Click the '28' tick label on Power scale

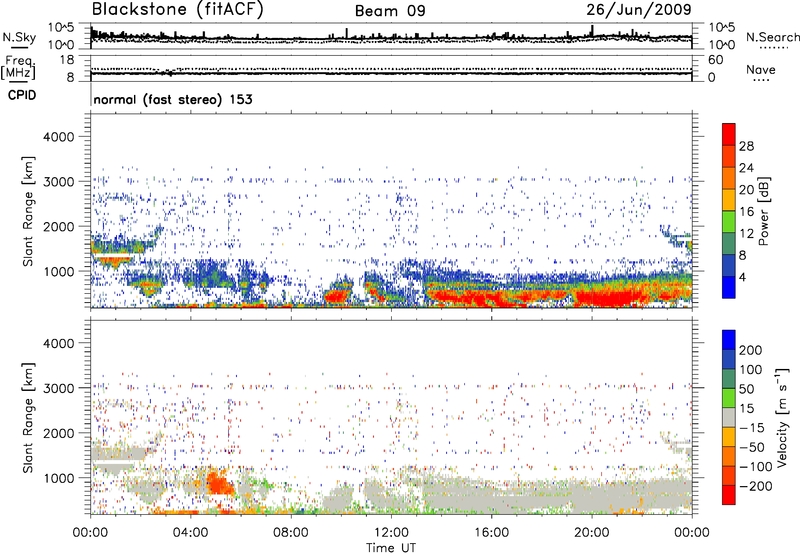click(746, 146)
